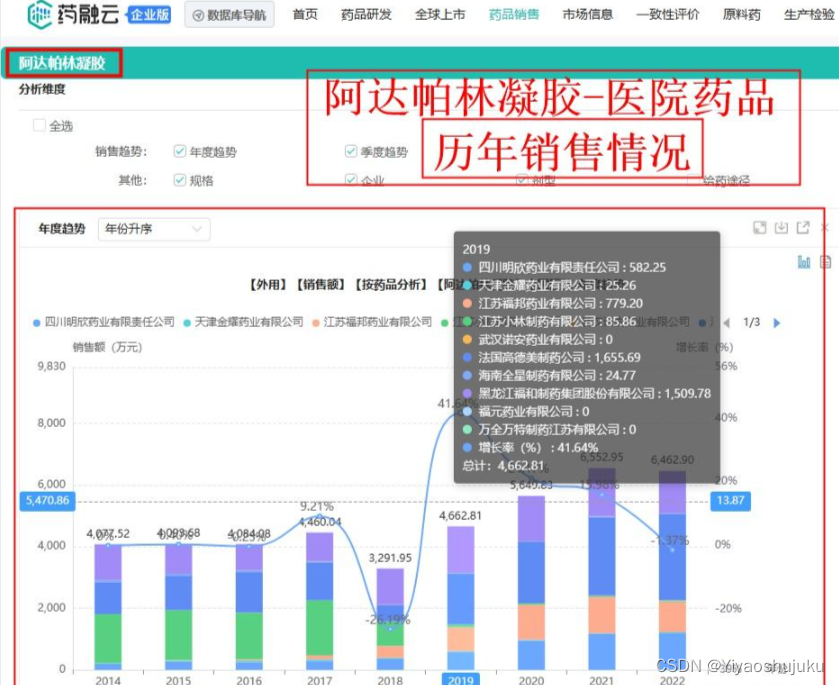839x685 pixels.
Task: Click the download chart icon
Action: click(781, 227)
